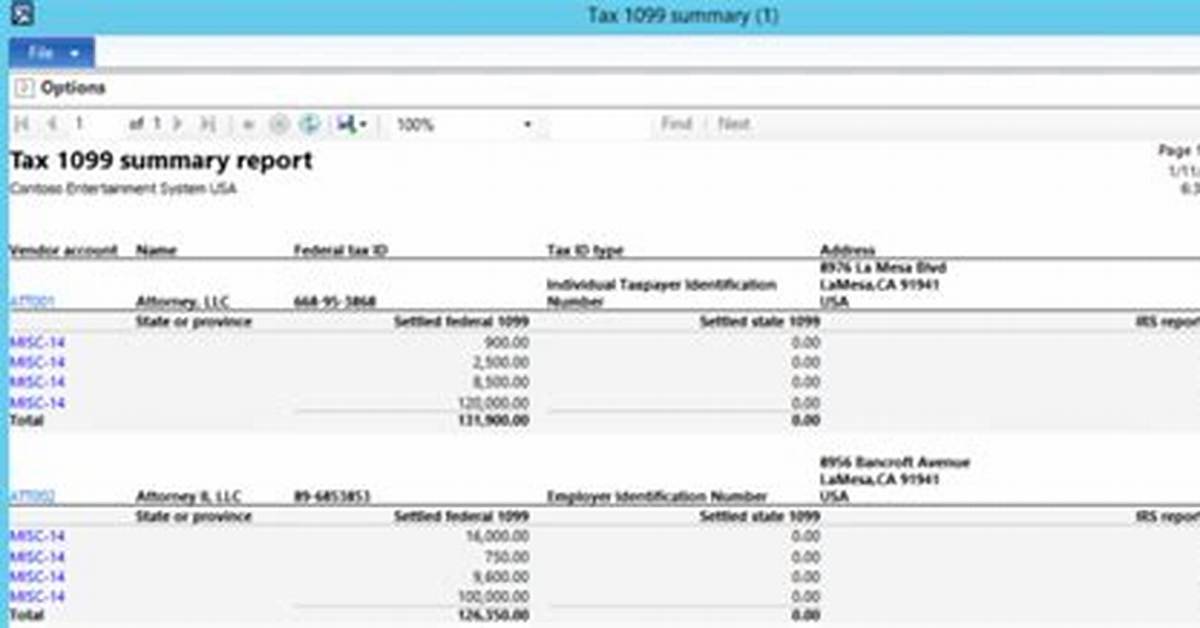Image resolution: width=1200 pixels, height=628 pixels.
Task: Click the Address column header
Action: 847,250
